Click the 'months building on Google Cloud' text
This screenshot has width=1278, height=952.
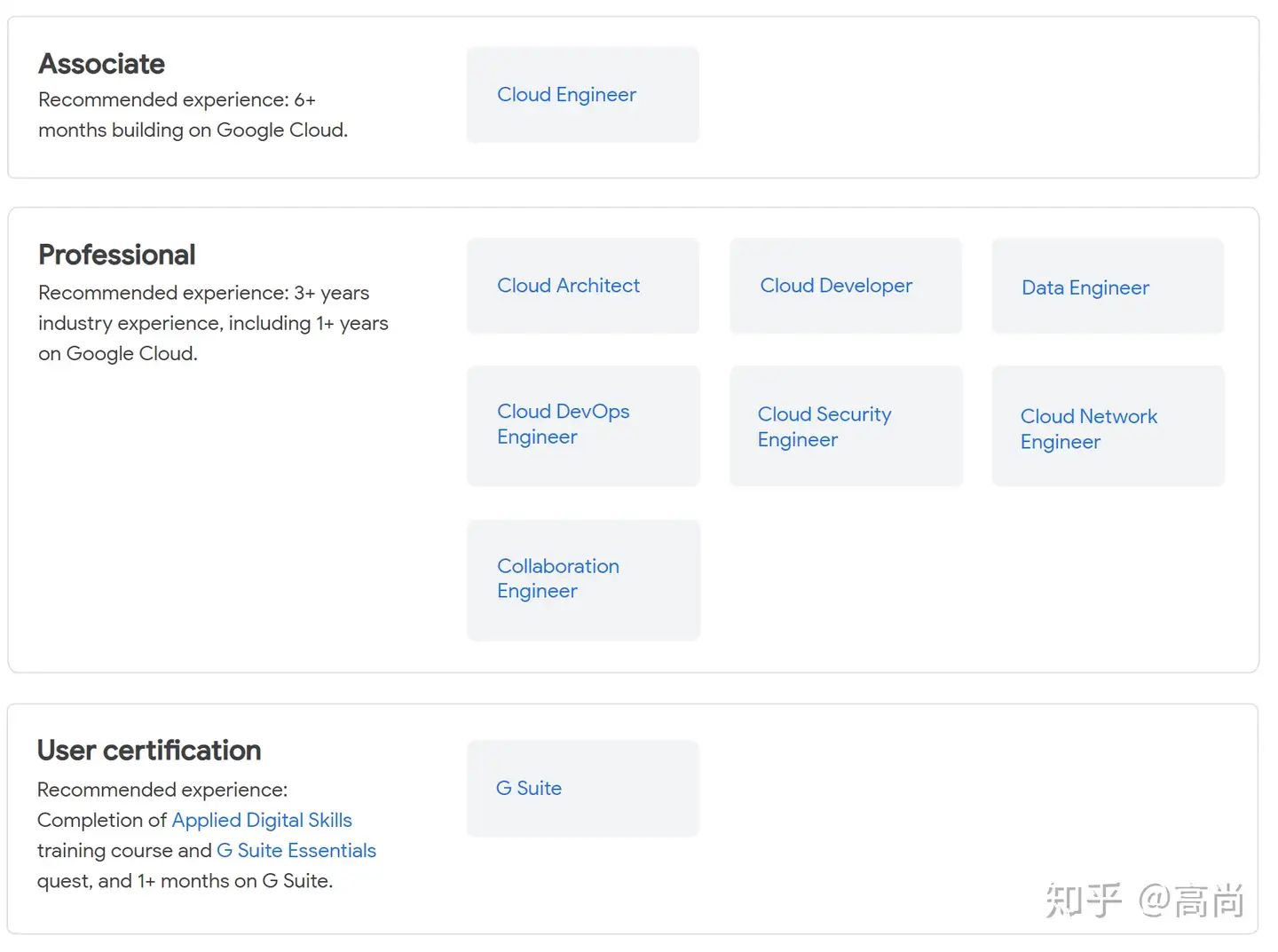pyautogui.click(x=193, y=130)
